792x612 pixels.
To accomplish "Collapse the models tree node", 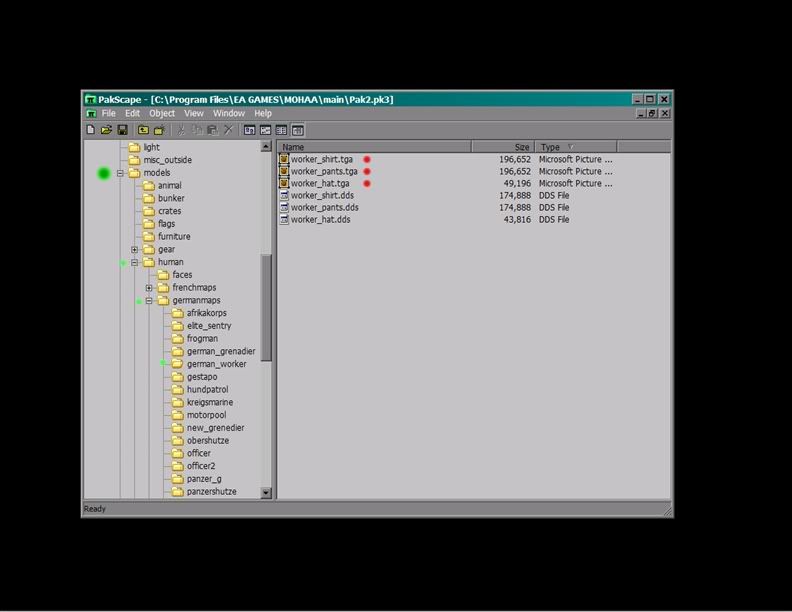I will click(120, 173).
